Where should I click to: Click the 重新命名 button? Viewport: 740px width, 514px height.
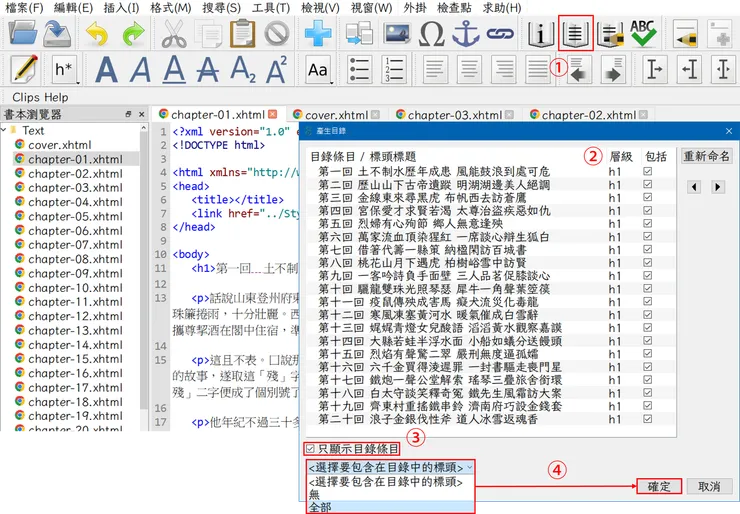pyautogui.click(x=706, y=156)
